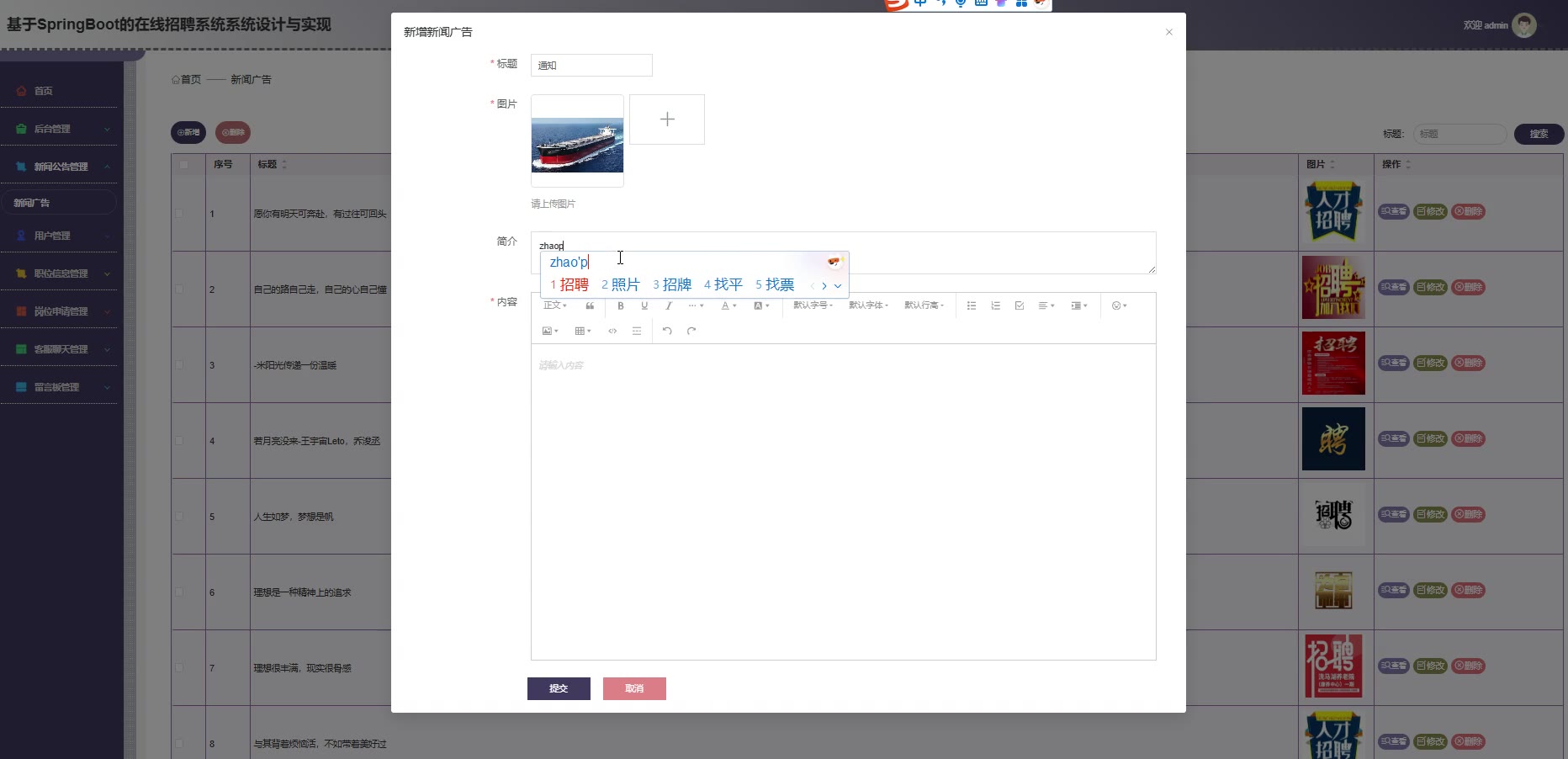Click the 取消 cancel button
1568x759 pixels.
point(634,688)
